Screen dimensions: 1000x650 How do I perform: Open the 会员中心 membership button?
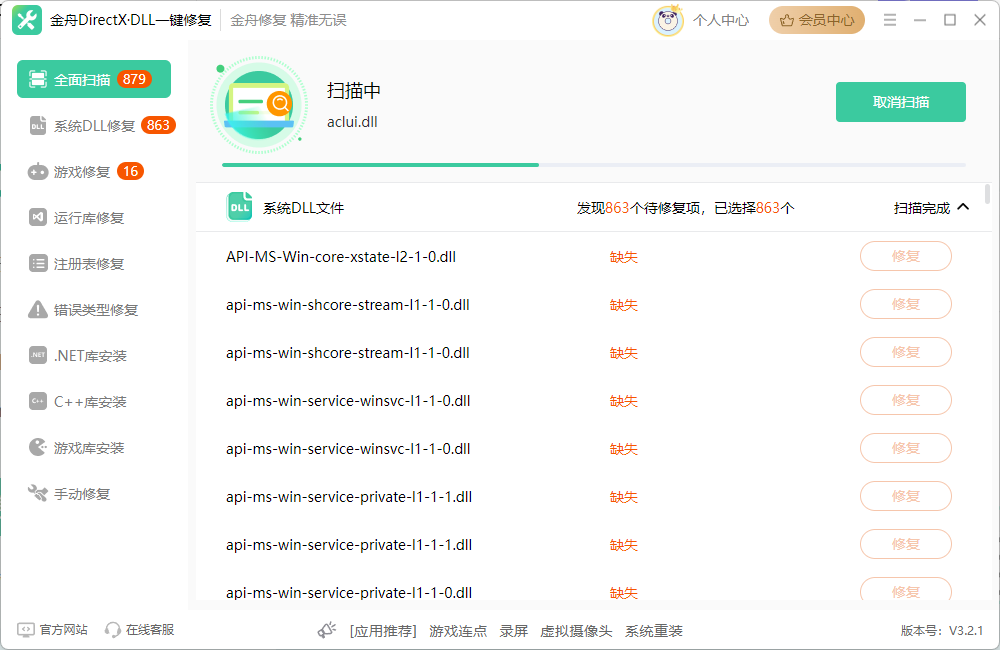(x=816, y=20)
